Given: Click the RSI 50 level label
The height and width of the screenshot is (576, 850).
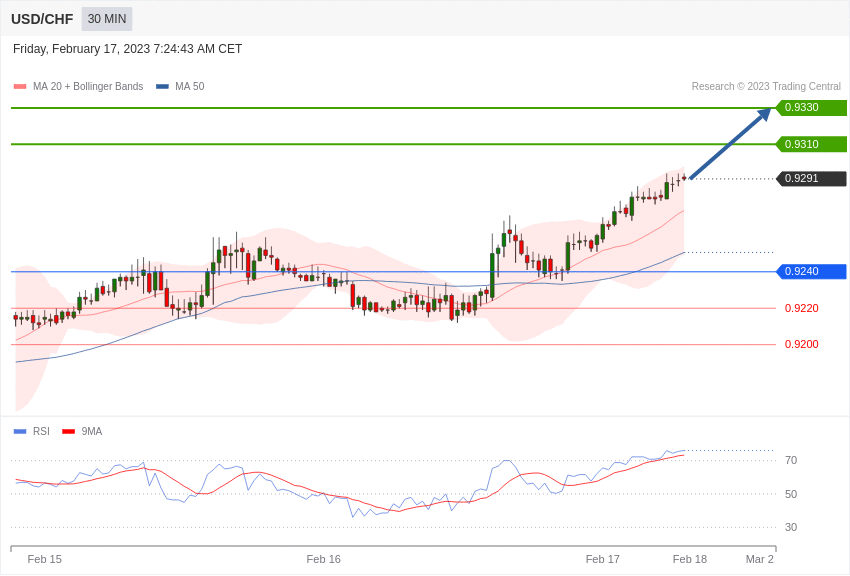Looking at the screenshot, I should (791, 494).
